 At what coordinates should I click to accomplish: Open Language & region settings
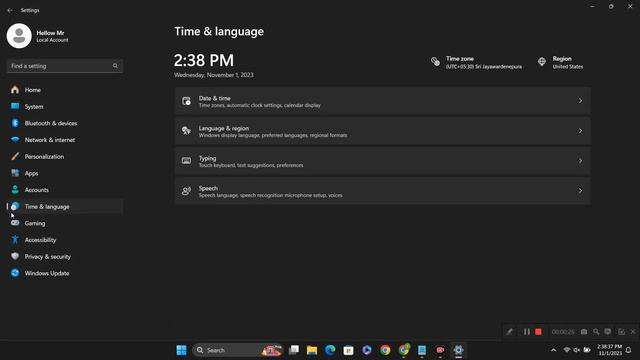(382, 131)
